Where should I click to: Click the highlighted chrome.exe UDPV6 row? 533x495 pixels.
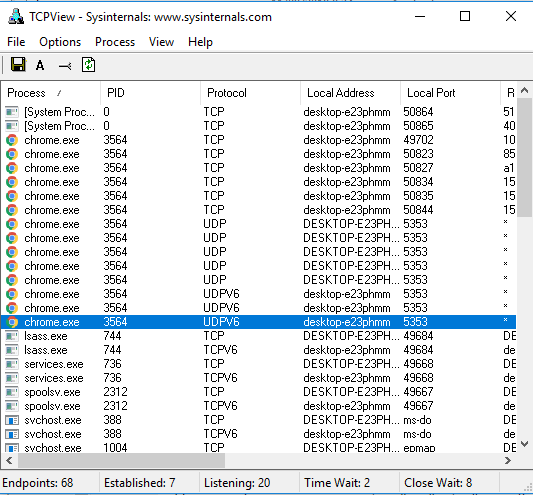pos(258,322)
